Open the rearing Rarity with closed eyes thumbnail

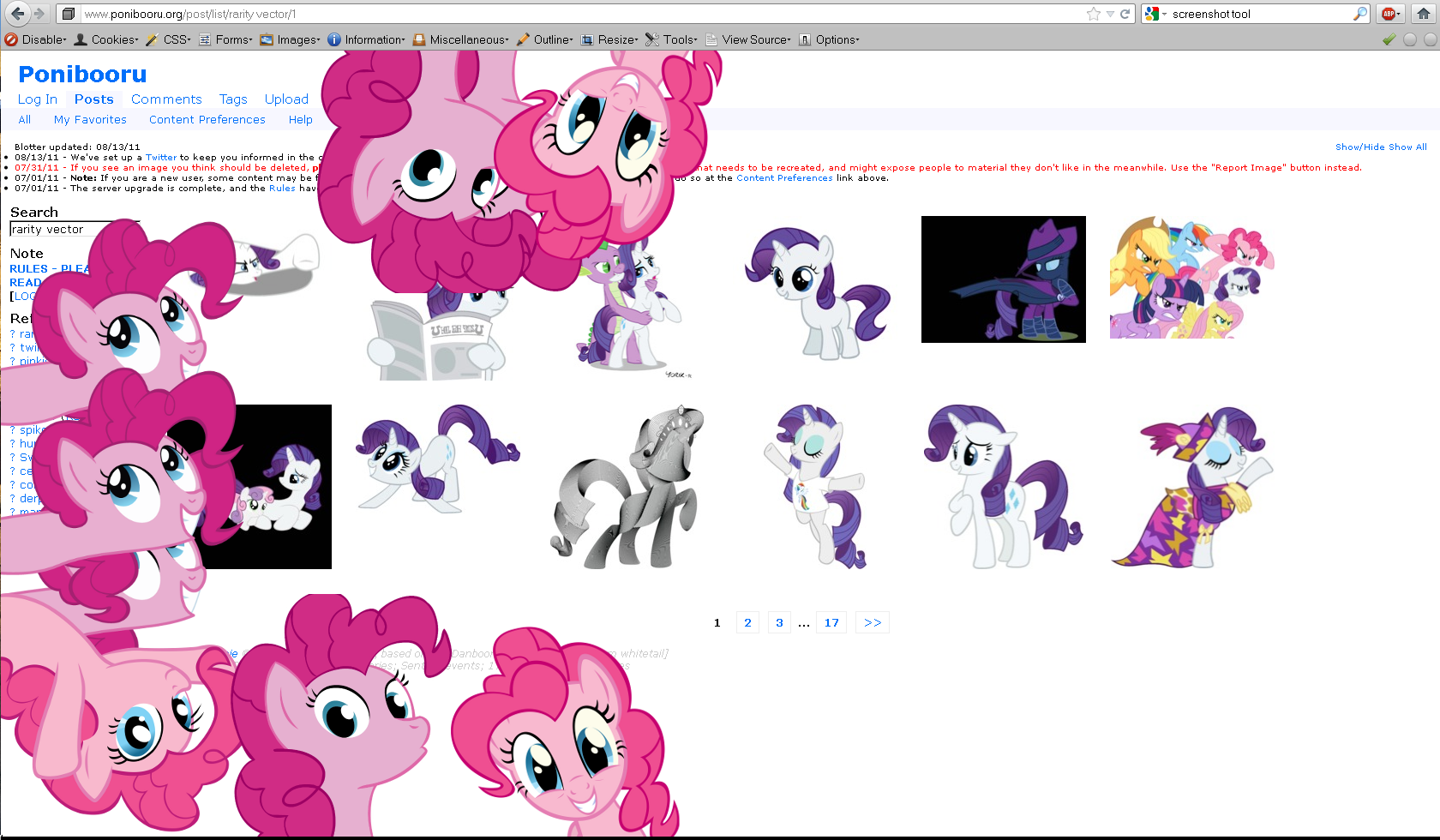tap(816, 487)
